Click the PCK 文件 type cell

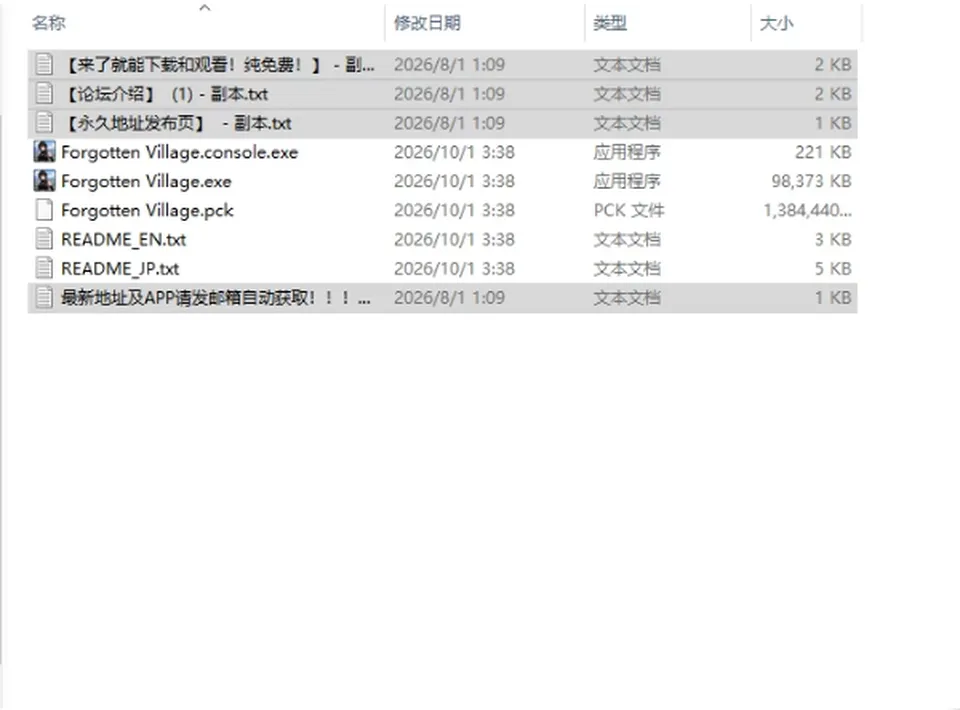click(629, 211)
